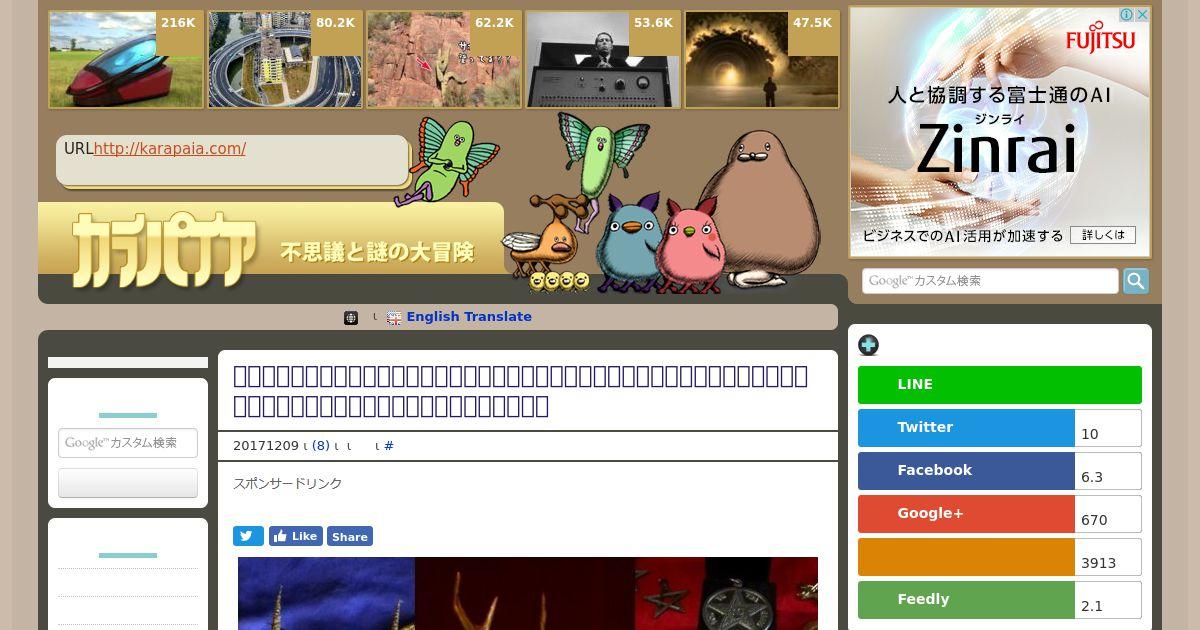The height and width of the screenshot is (630, 1200).
Task: Open the 53.6K black-and-white machine thumbnail
Action: [603, 60]
